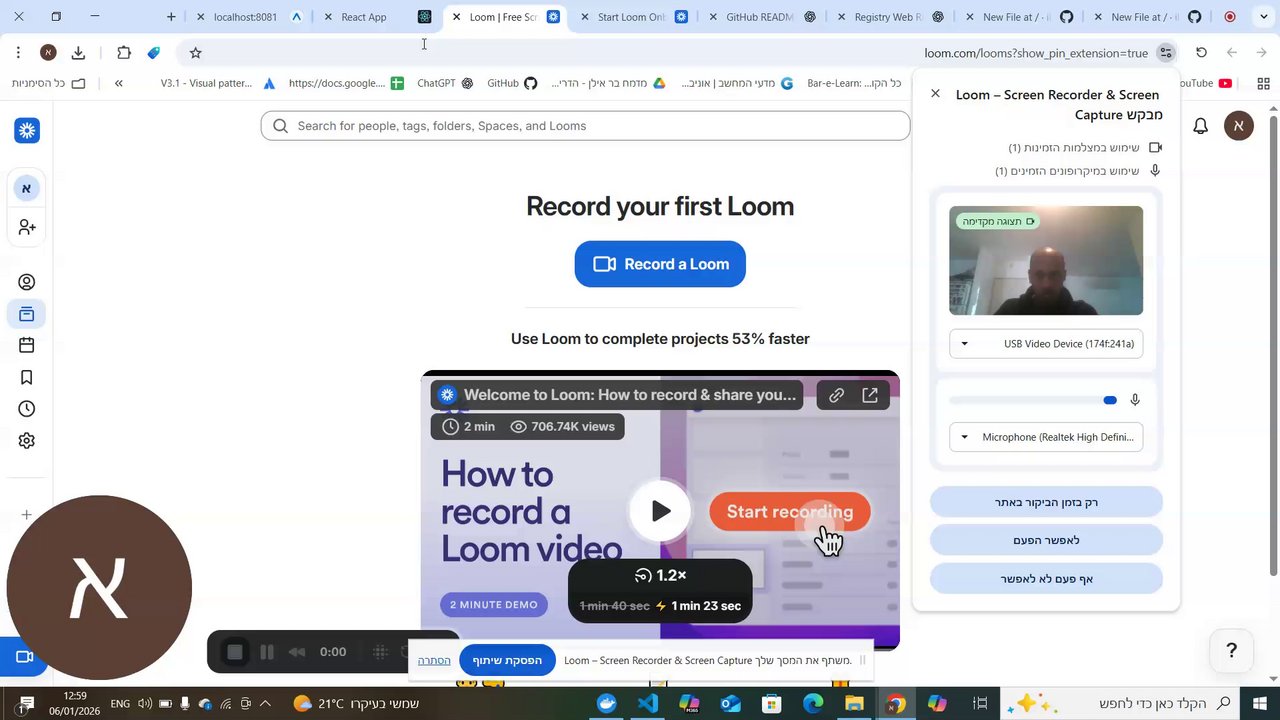
Task: Open the 'כל הסימניות' all bookmarks folder
Action: click(48, 83)
